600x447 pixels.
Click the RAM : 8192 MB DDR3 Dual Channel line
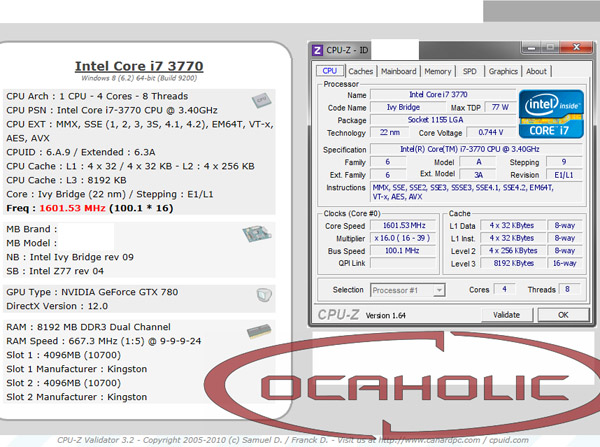coord(88,327)
